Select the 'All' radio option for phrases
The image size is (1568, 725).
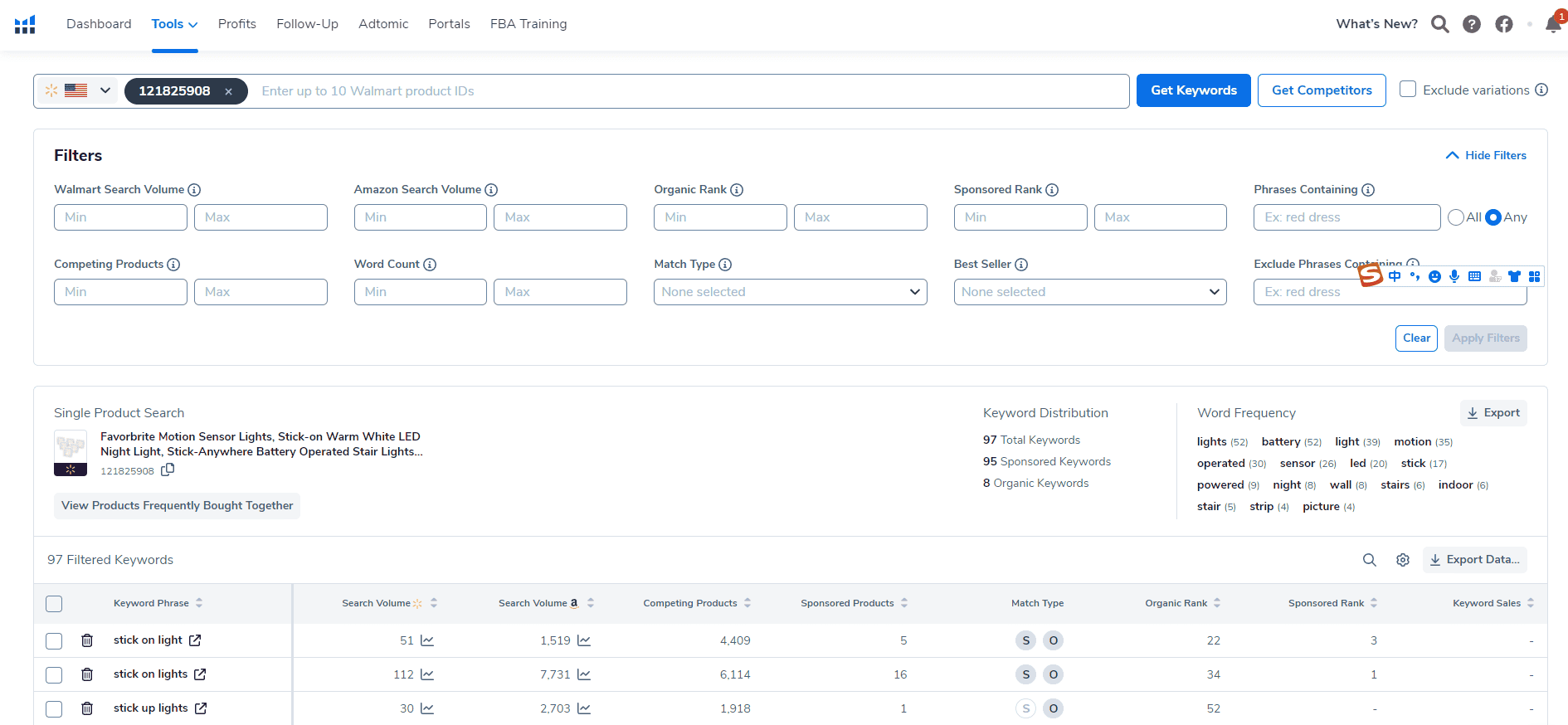coord(1455,217)
